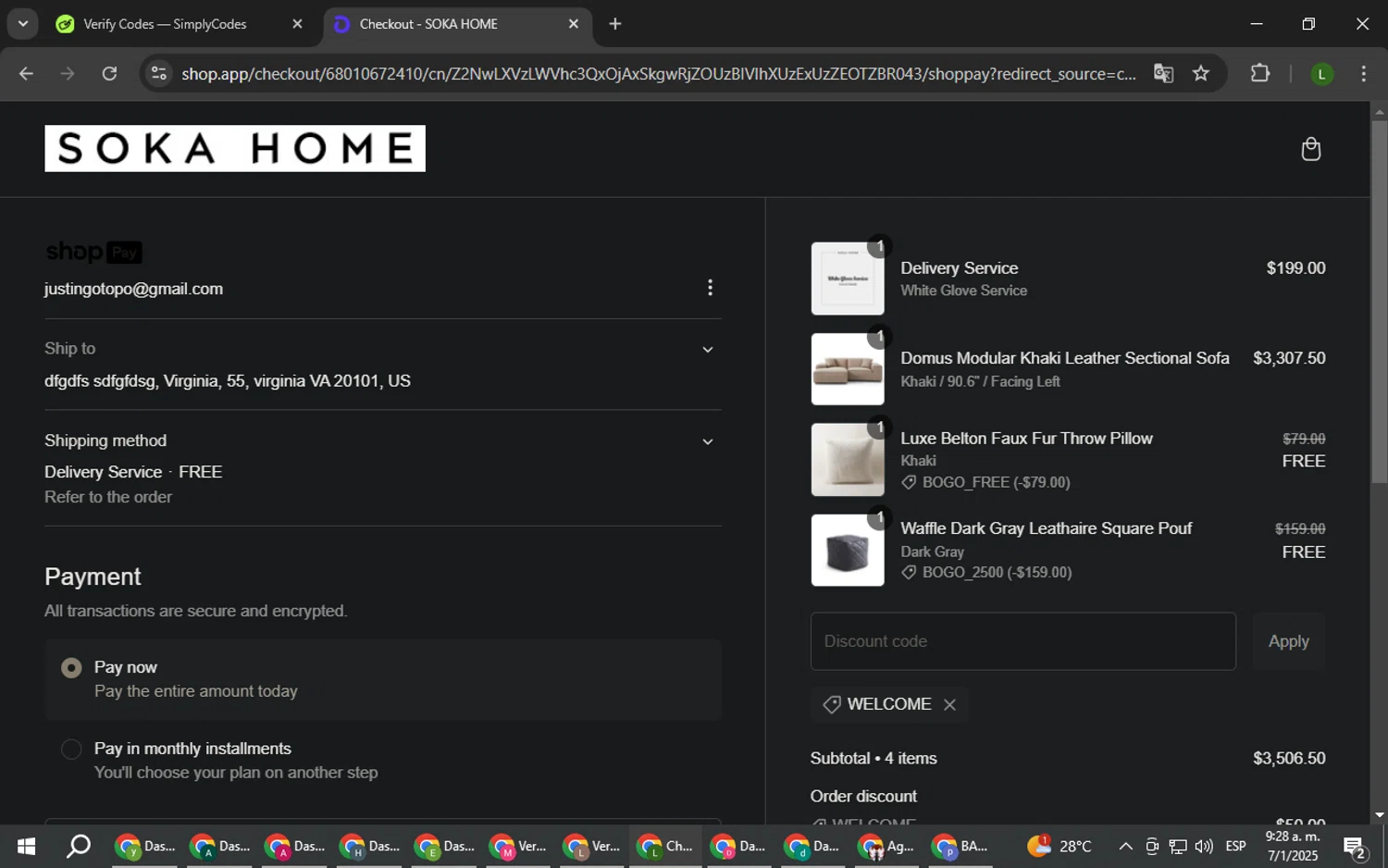Click the $3,307.50 sofa price
The width and height of the screenshot is (1388, 868).
pyautogui.click(x=1289, y=358)
